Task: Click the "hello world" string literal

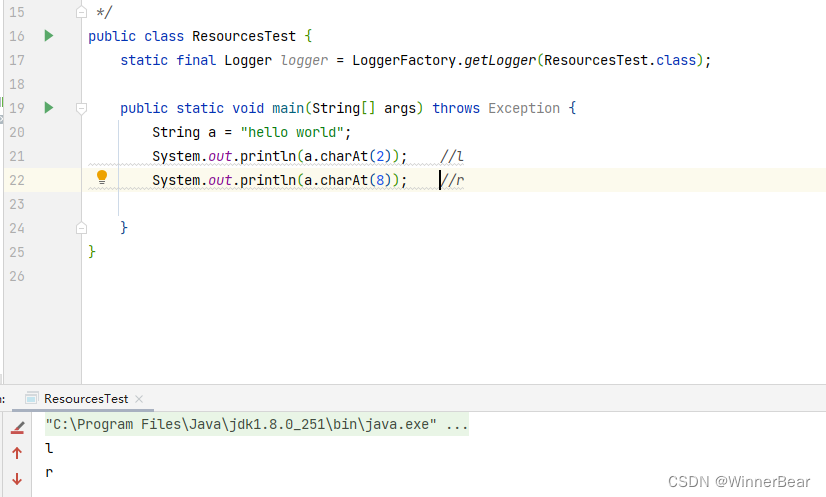Action: pos(292,132)
